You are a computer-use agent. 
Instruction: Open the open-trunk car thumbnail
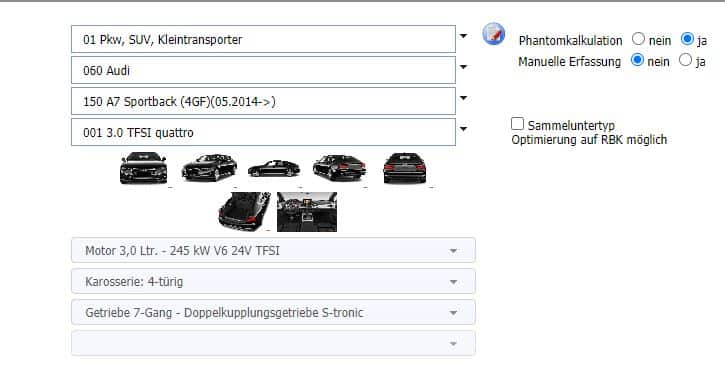tap(244, 212)
